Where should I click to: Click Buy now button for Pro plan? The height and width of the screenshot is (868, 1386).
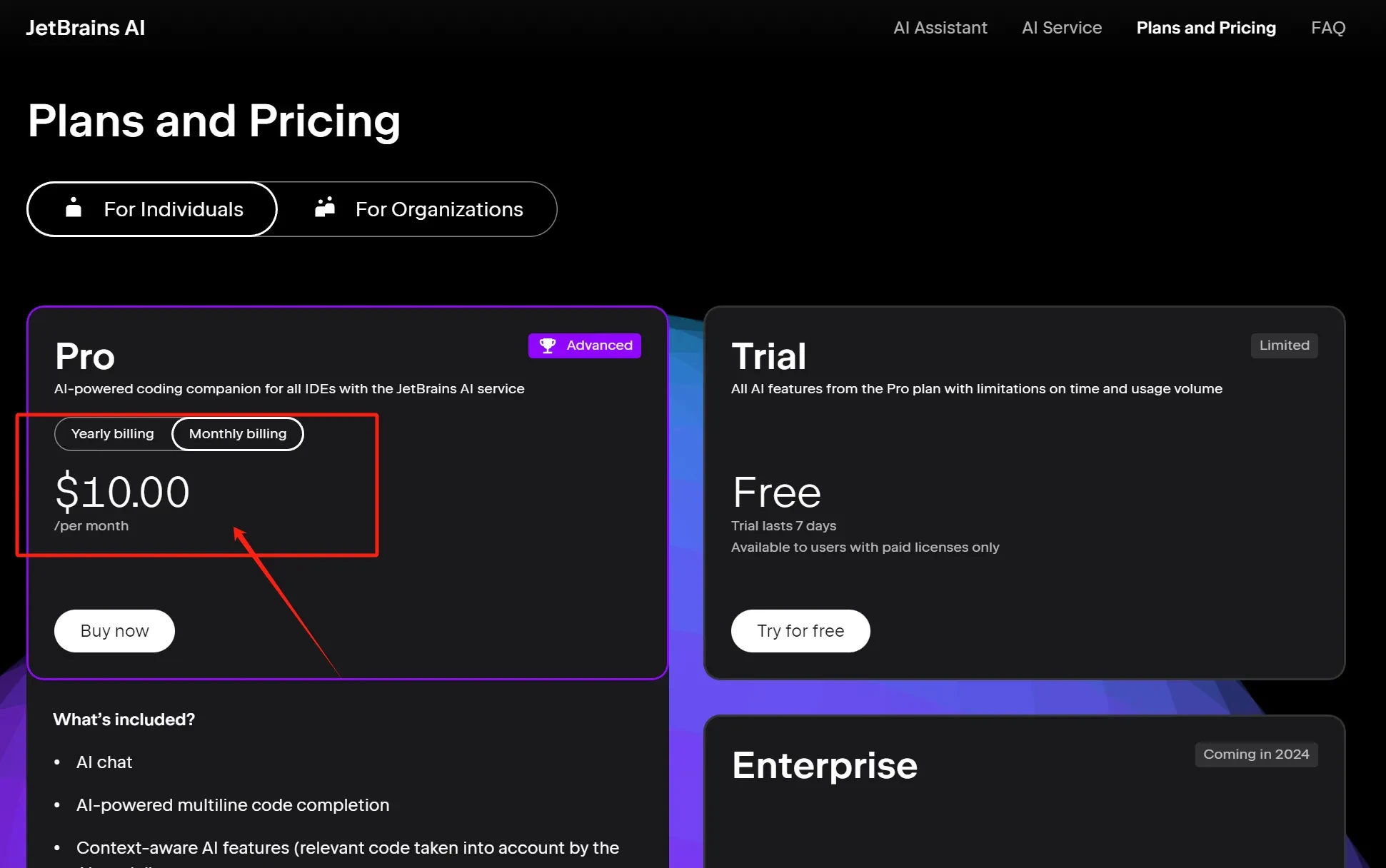point(114,630)
